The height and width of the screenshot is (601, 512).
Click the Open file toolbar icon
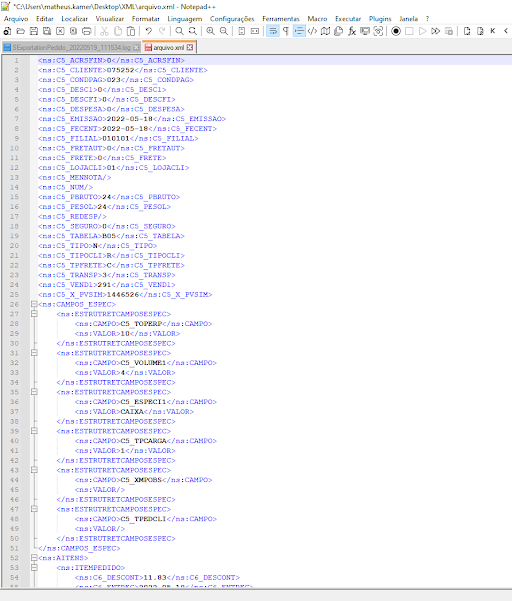[21, 31]
